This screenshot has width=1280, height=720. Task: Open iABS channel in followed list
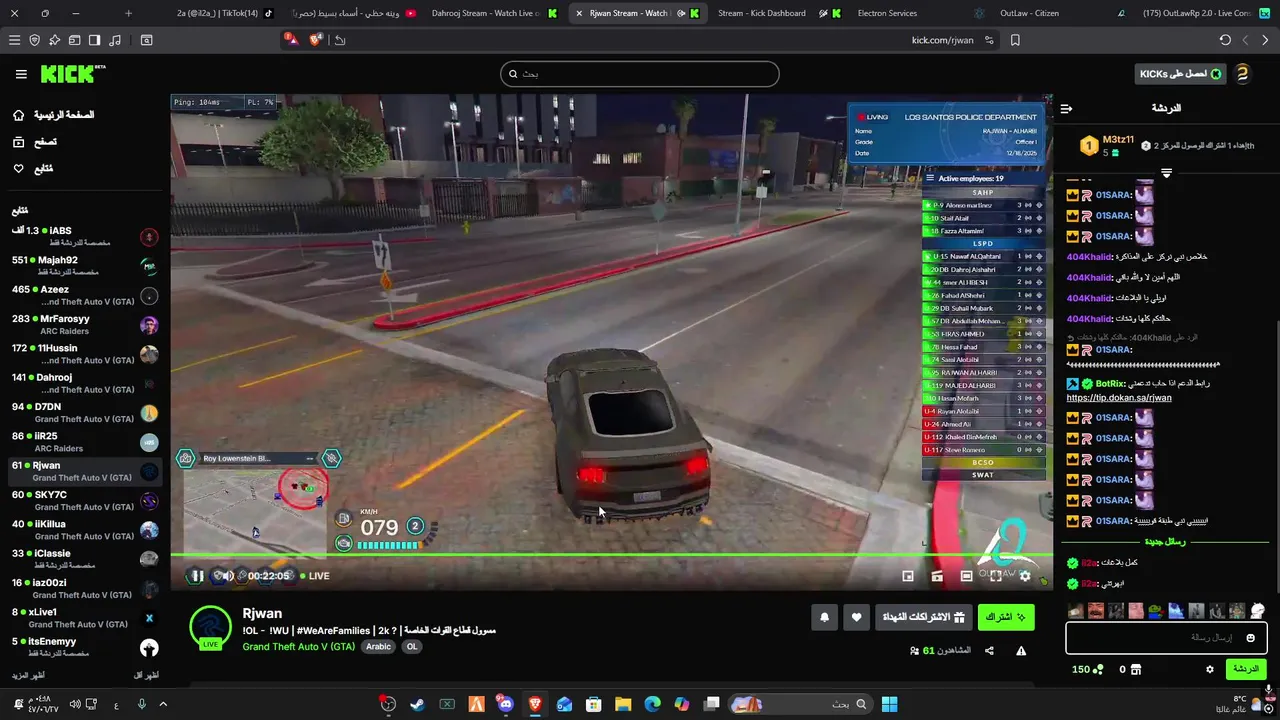pos(85,236)
